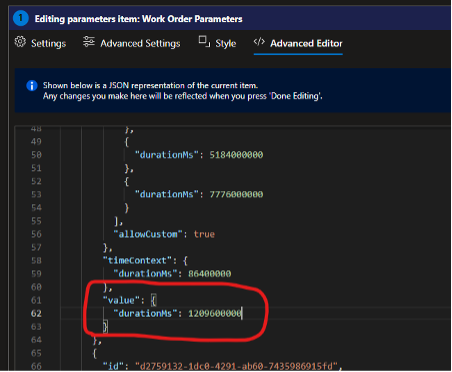
Task: Click the durationMs 7776000000 value
Action: [x=236, y=194]
